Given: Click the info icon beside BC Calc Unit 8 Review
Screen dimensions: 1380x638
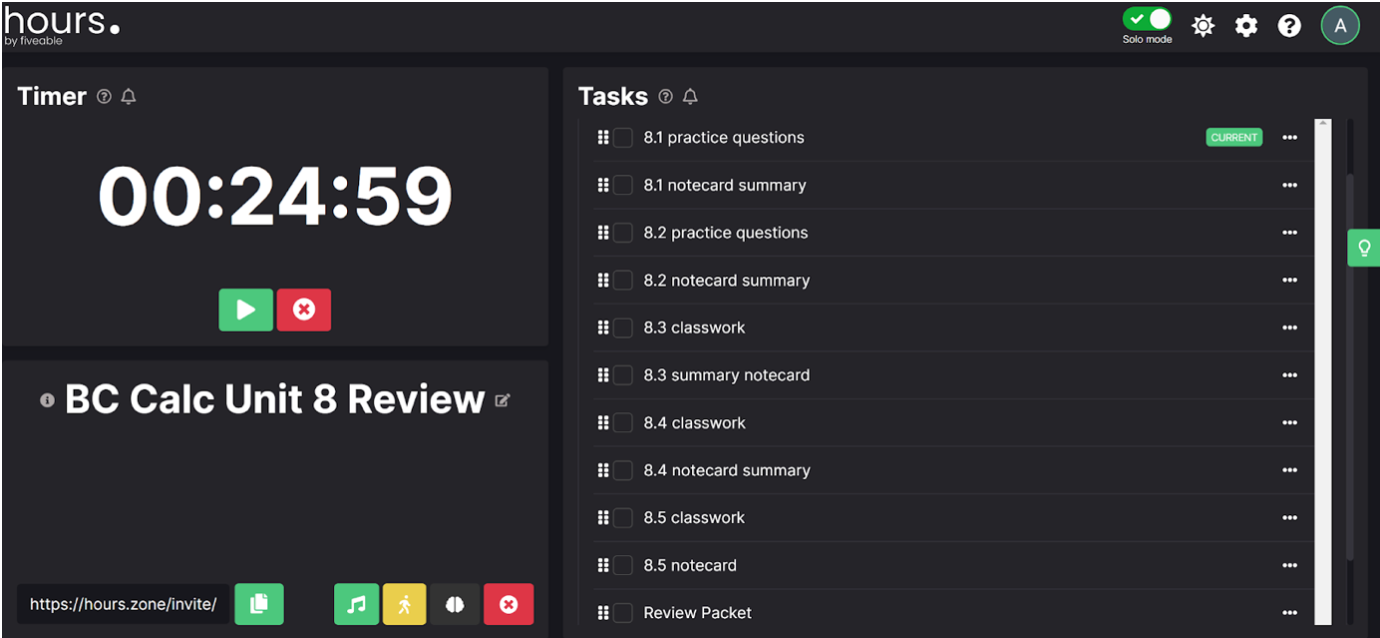Looking at the screenshot, I should click(x=47, y=400).
